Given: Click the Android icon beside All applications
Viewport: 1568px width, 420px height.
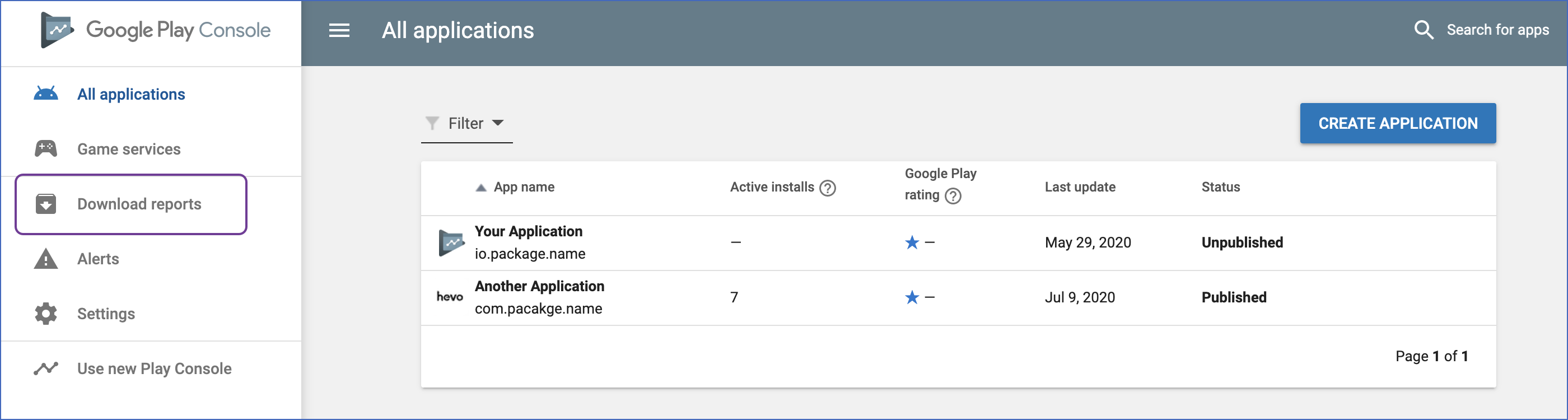Looking at the screenshot, I should (x=46, y=94).
